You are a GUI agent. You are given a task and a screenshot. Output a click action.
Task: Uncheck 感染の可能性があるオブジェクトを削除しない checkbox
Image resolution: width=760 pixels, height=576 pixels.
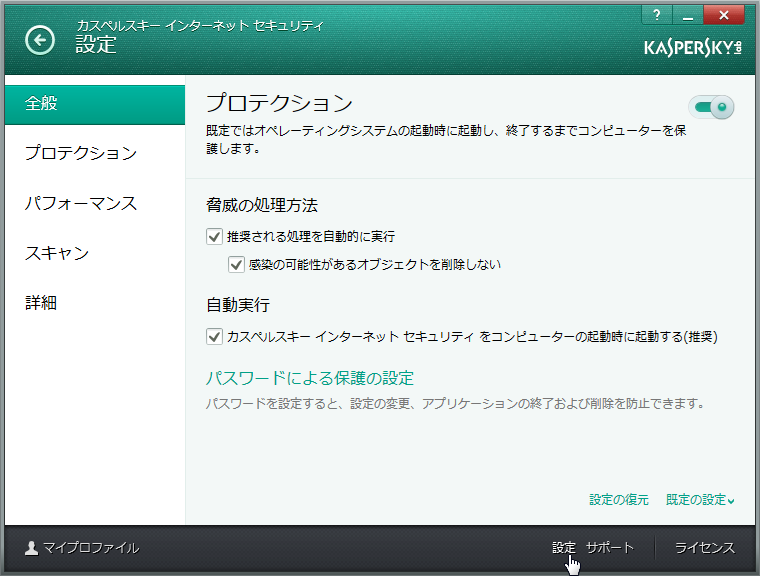pos(236,265)
